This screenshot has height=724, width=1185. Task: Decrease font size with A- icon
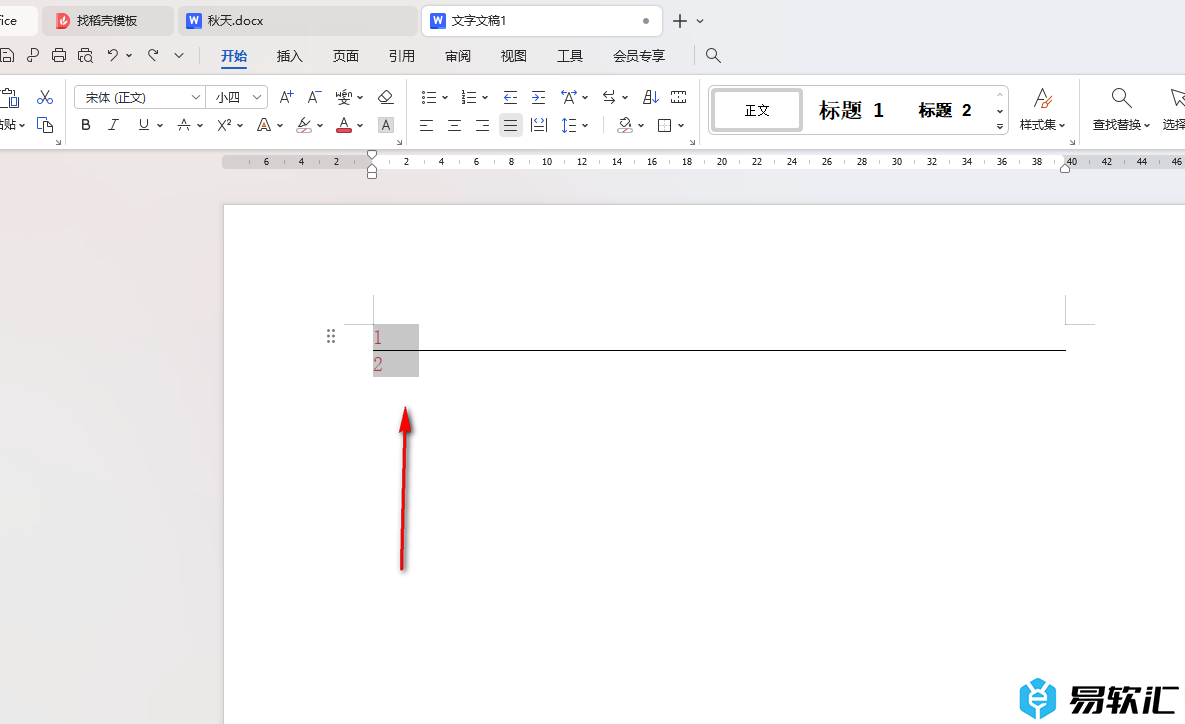coord(314,97)
